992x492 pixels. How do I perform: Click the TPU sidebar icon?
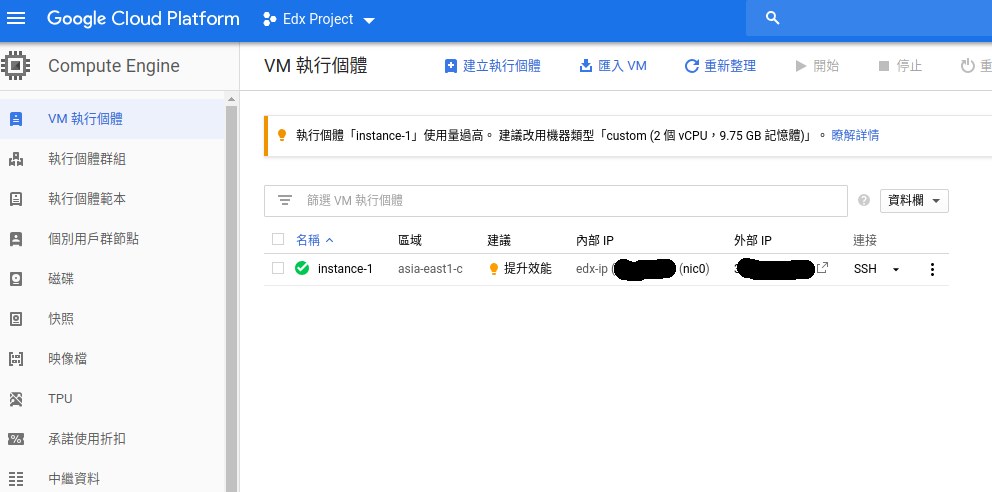pos(16,399)
